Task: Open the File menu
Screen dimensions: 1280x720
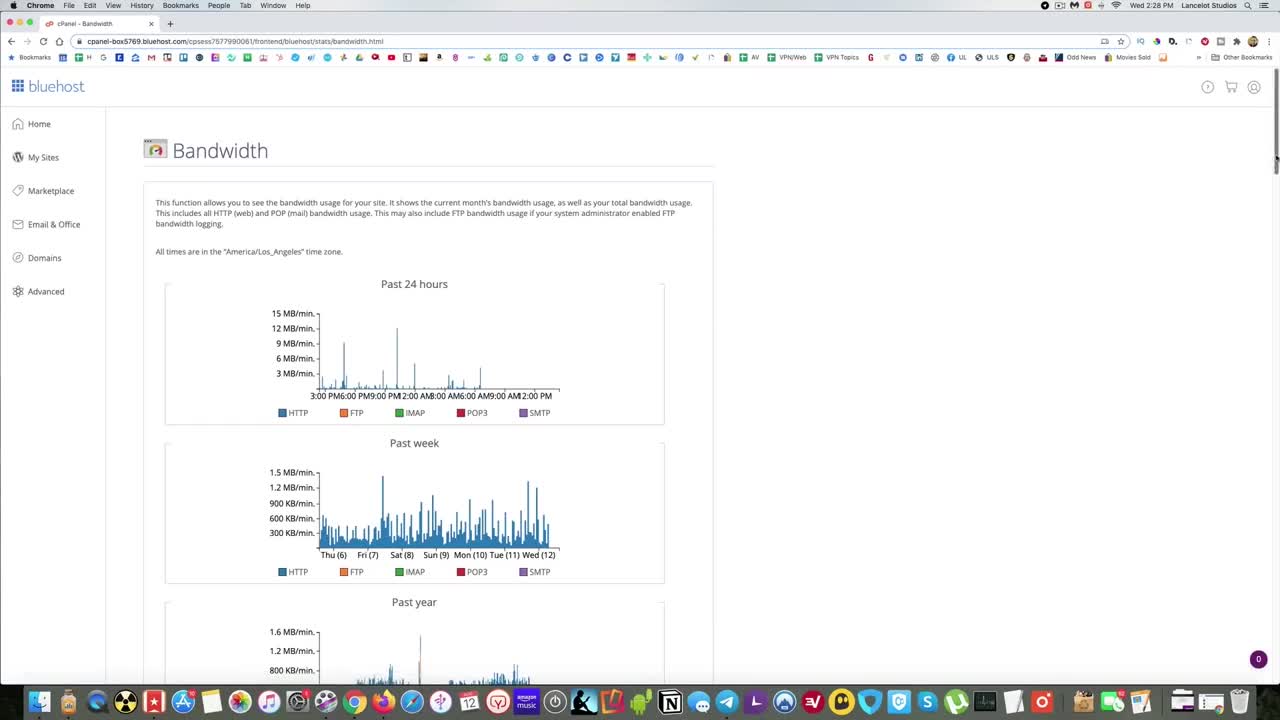Action: (69, 5)
